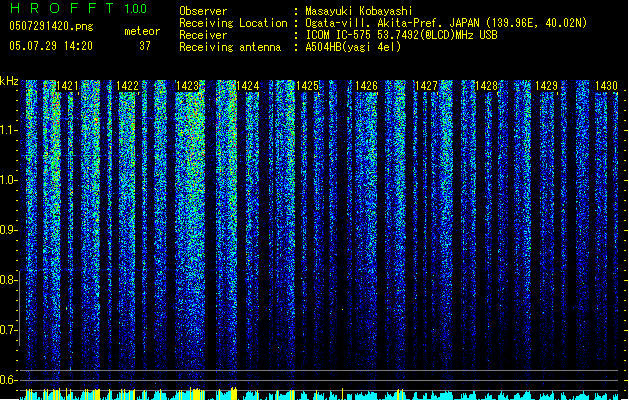
Task: Click the 1421 time marker
Action: pyautogui.click(x=67, y=86)
